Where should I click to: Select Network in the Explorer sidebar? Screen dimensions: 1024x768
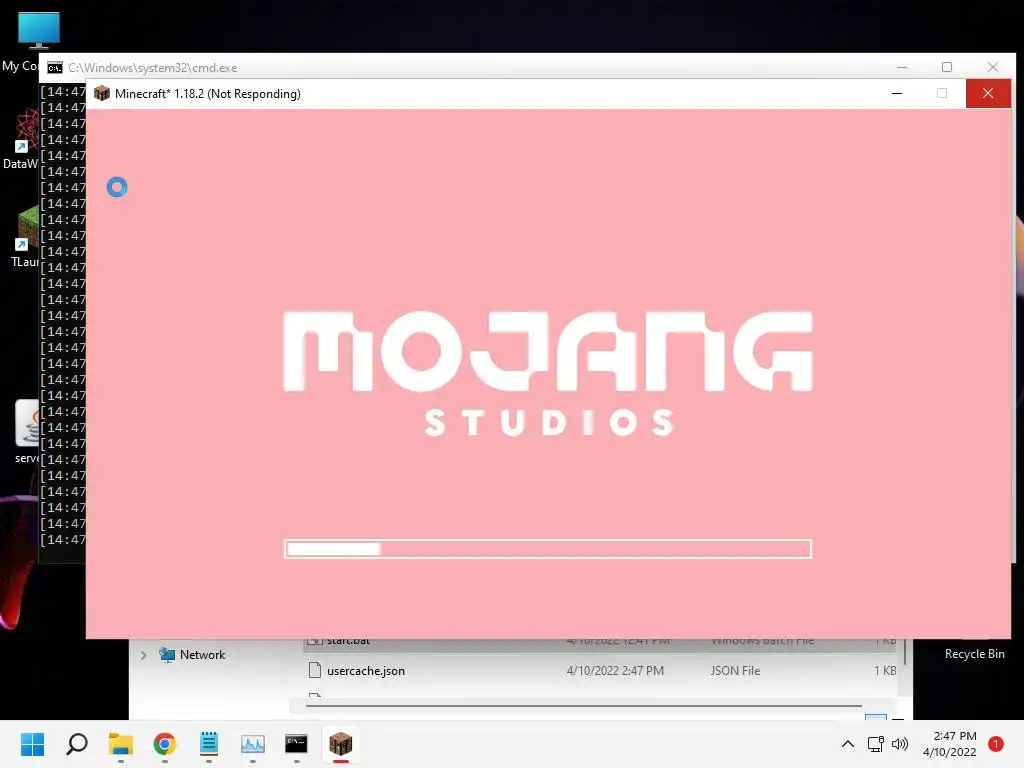point(202,655)
